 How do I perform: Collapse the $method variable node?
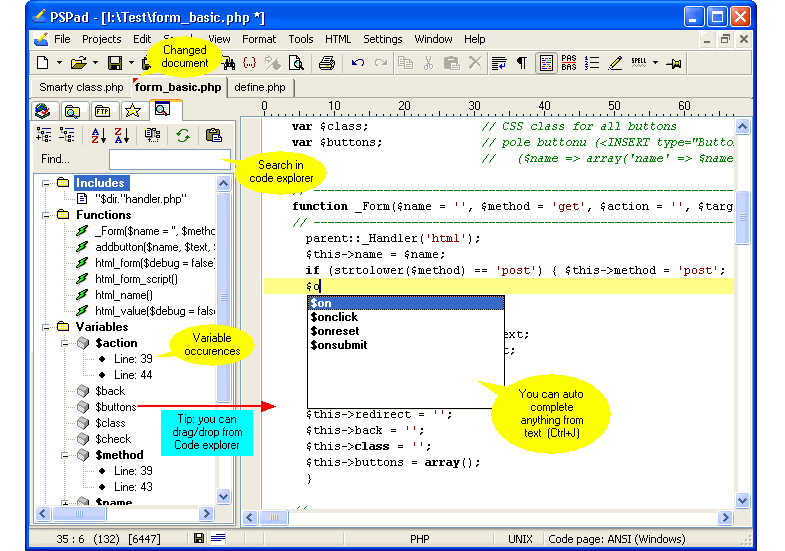pos(65,455)
